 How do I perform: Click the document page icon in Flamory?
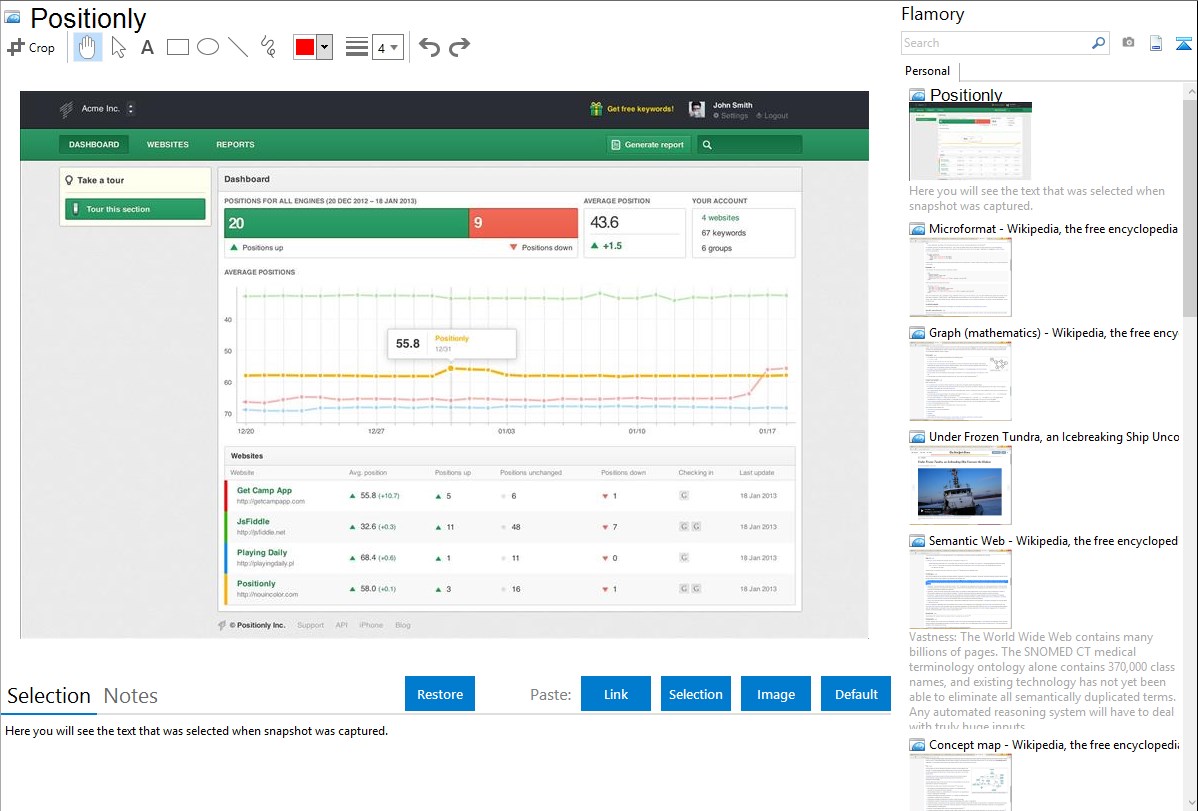point(1156,43)
